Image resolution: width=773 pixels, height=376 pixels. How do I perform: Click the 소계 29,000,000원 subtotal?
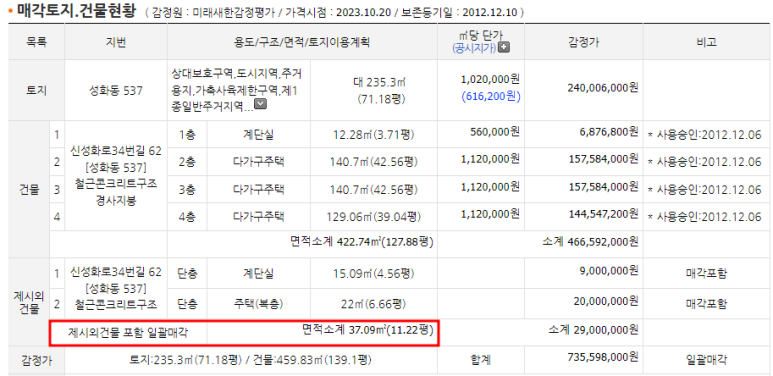pyautogui.click(x=594, y=329)
